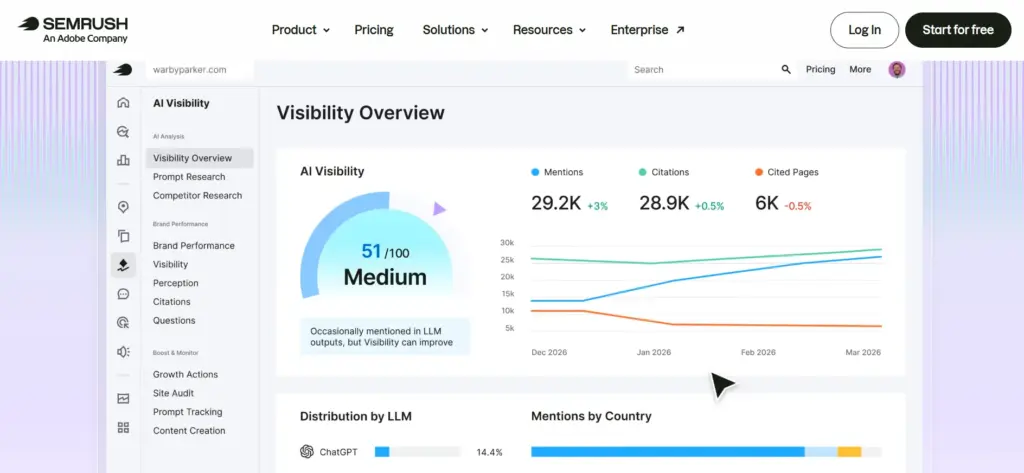Open Prompt Tracking

point(187,412)
